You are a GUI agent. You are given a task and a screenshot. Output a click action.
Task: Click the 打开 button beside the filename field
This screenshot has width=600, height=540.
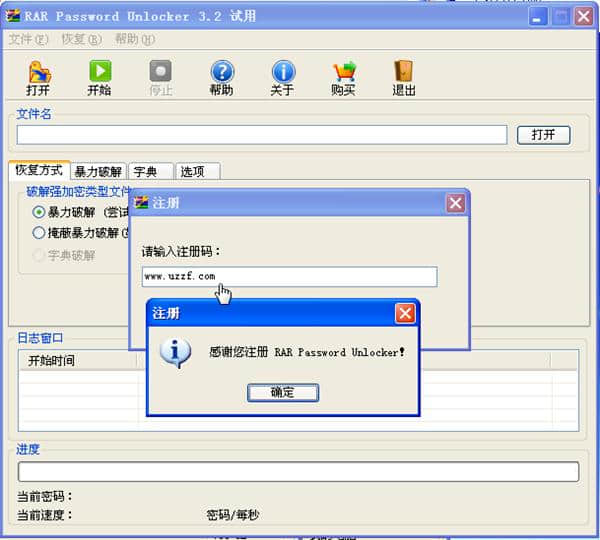(x=543, y=135)
